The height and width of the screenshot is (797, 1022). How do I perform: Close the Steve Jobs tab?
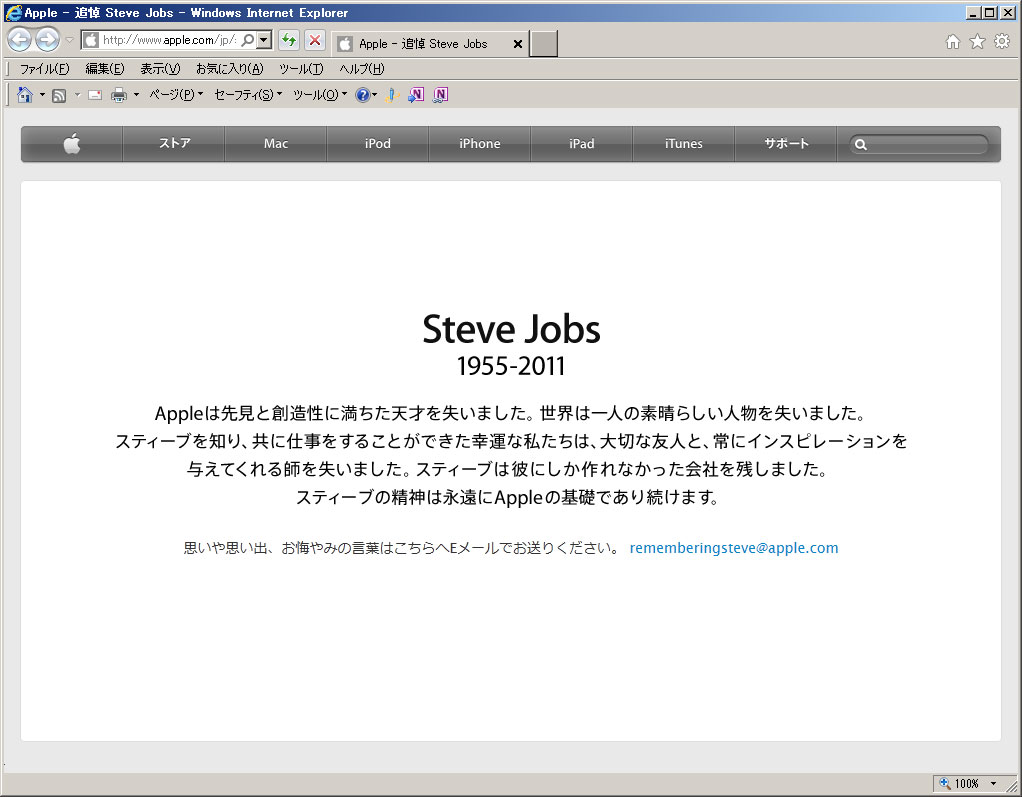518,44
